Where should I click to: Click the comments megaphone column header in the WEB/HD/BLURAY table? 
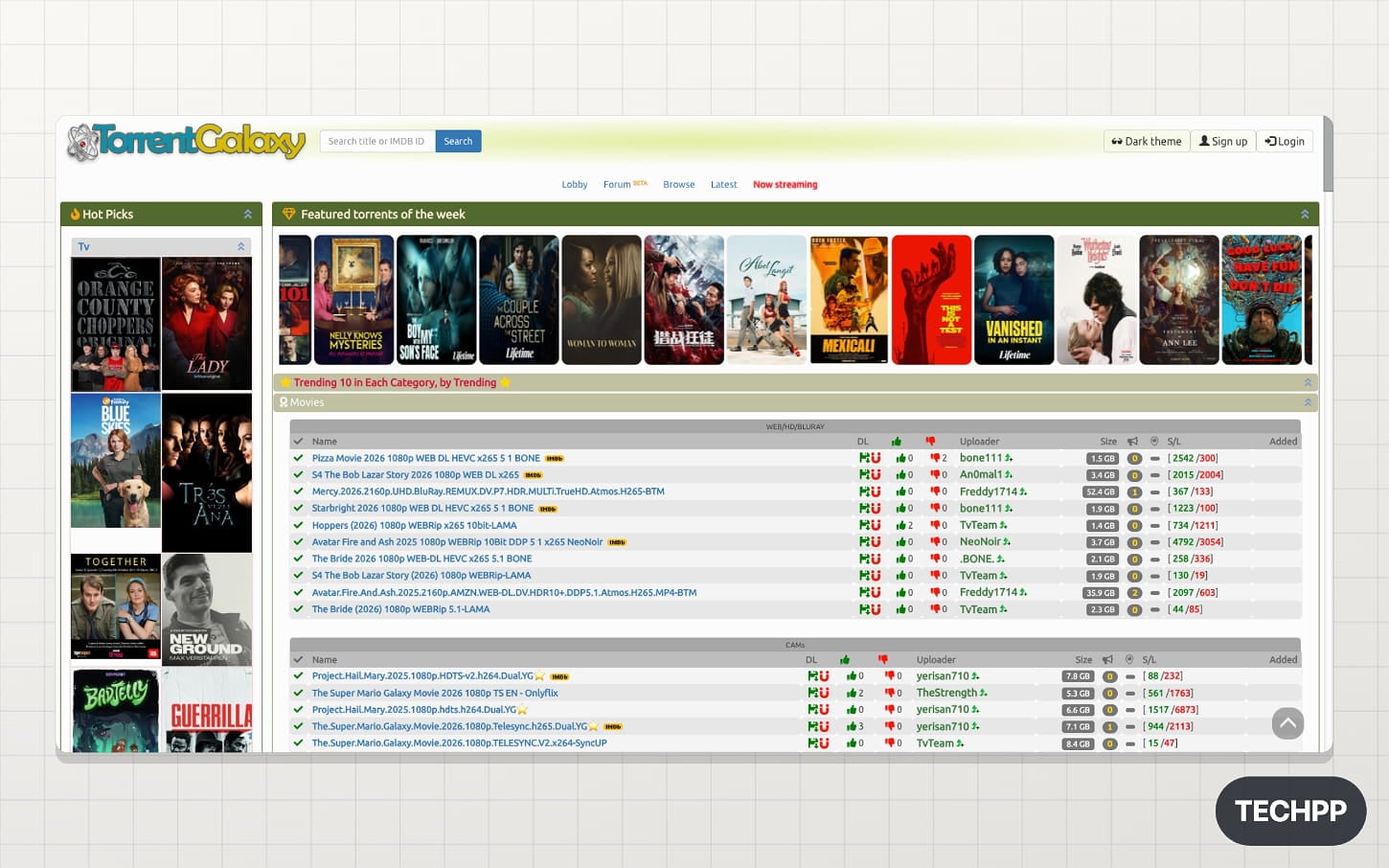pyautogui.click(x=1132, y=442)
